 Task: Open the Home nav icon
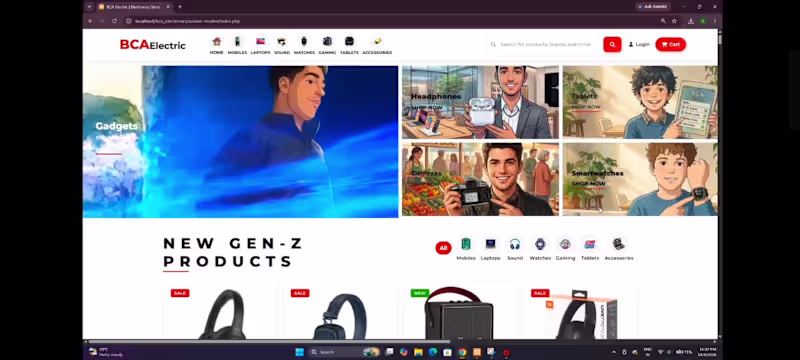click(x=216, y=45)
